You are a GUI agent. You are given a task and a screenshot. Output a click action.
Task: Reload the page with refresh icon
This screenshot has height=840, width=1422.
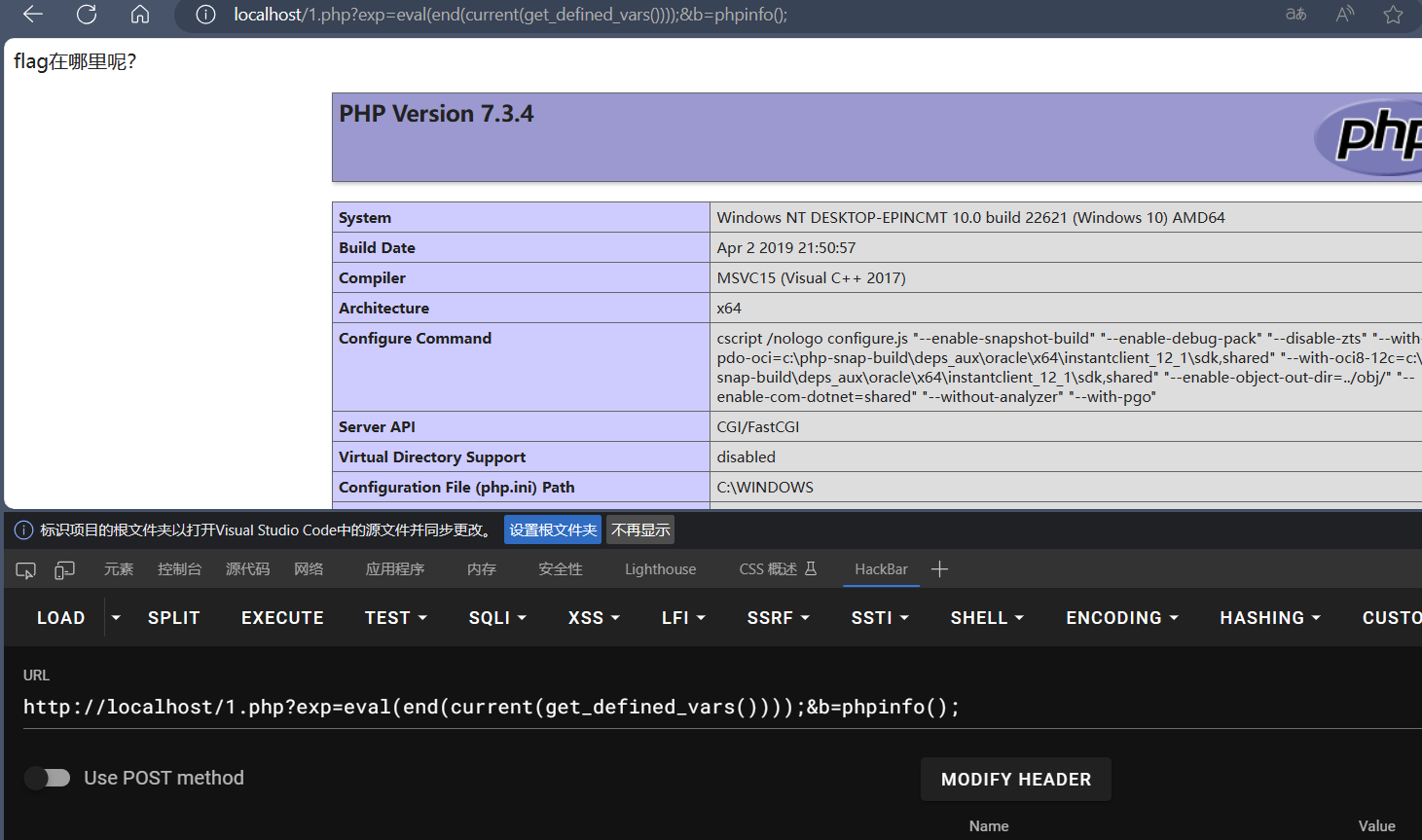87,14
